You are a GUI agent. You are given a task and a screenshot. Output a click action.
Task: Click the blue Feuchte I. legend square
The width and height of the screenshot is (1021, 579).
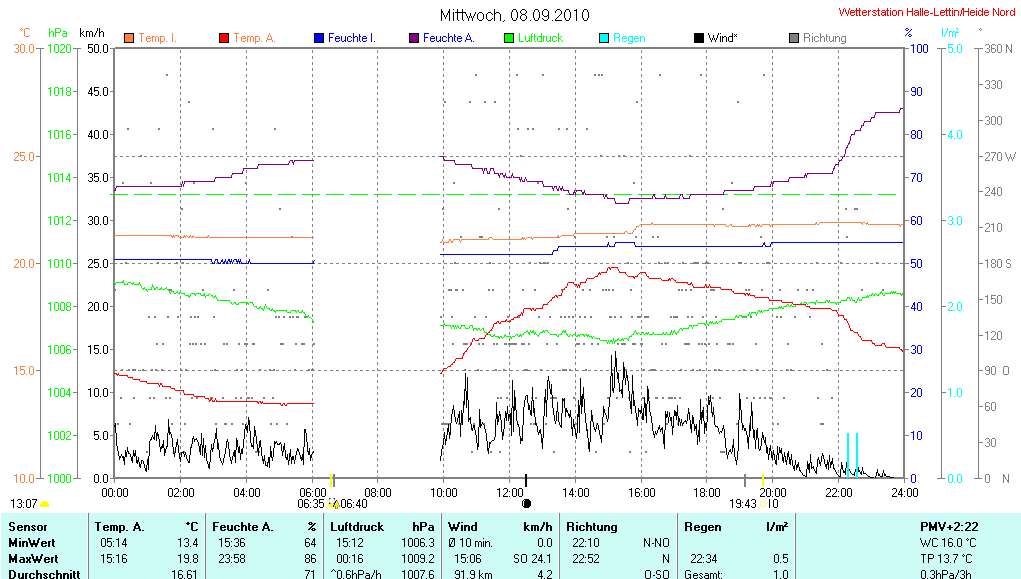point(319,38)
